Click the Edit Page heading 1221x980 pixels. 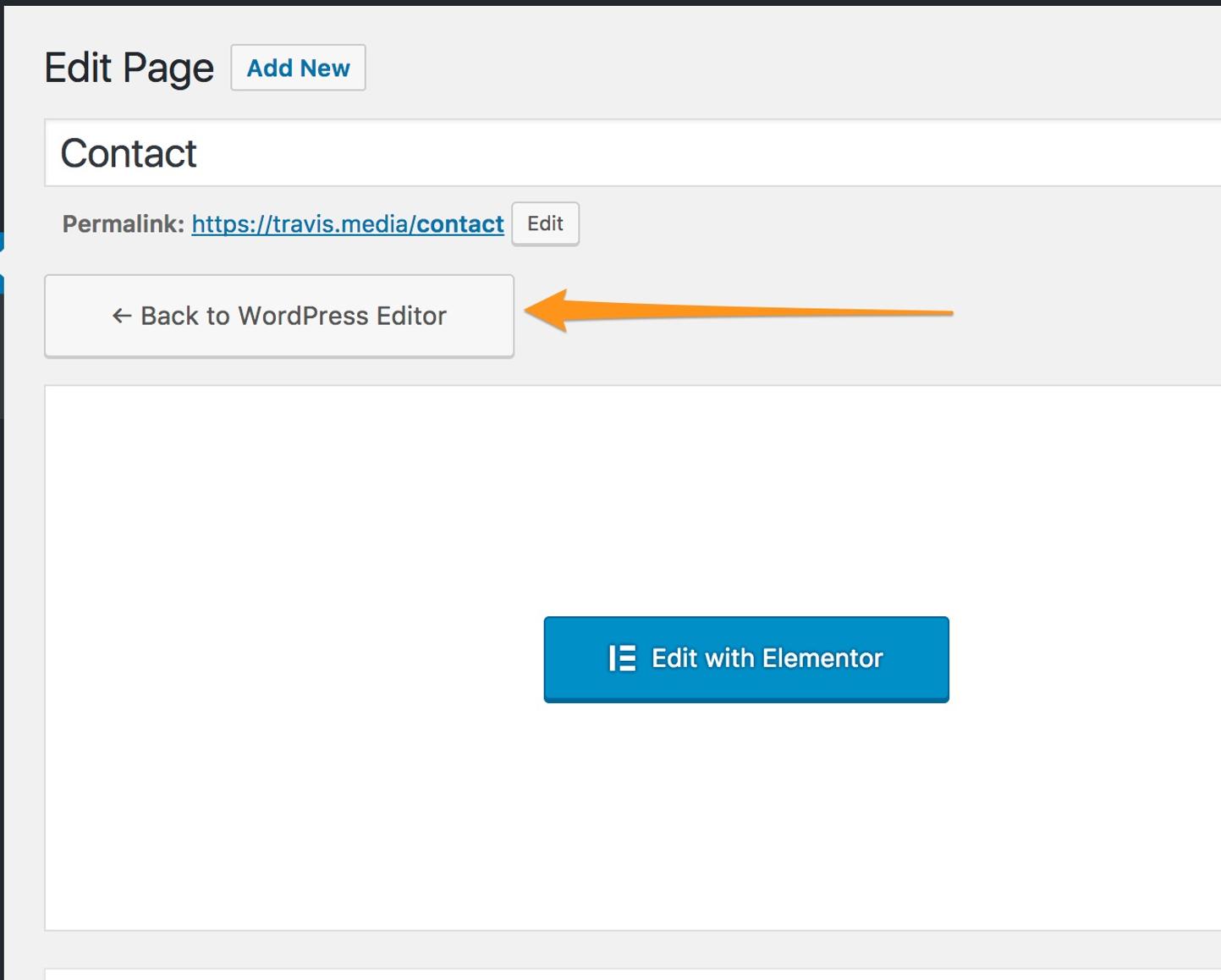128,67
